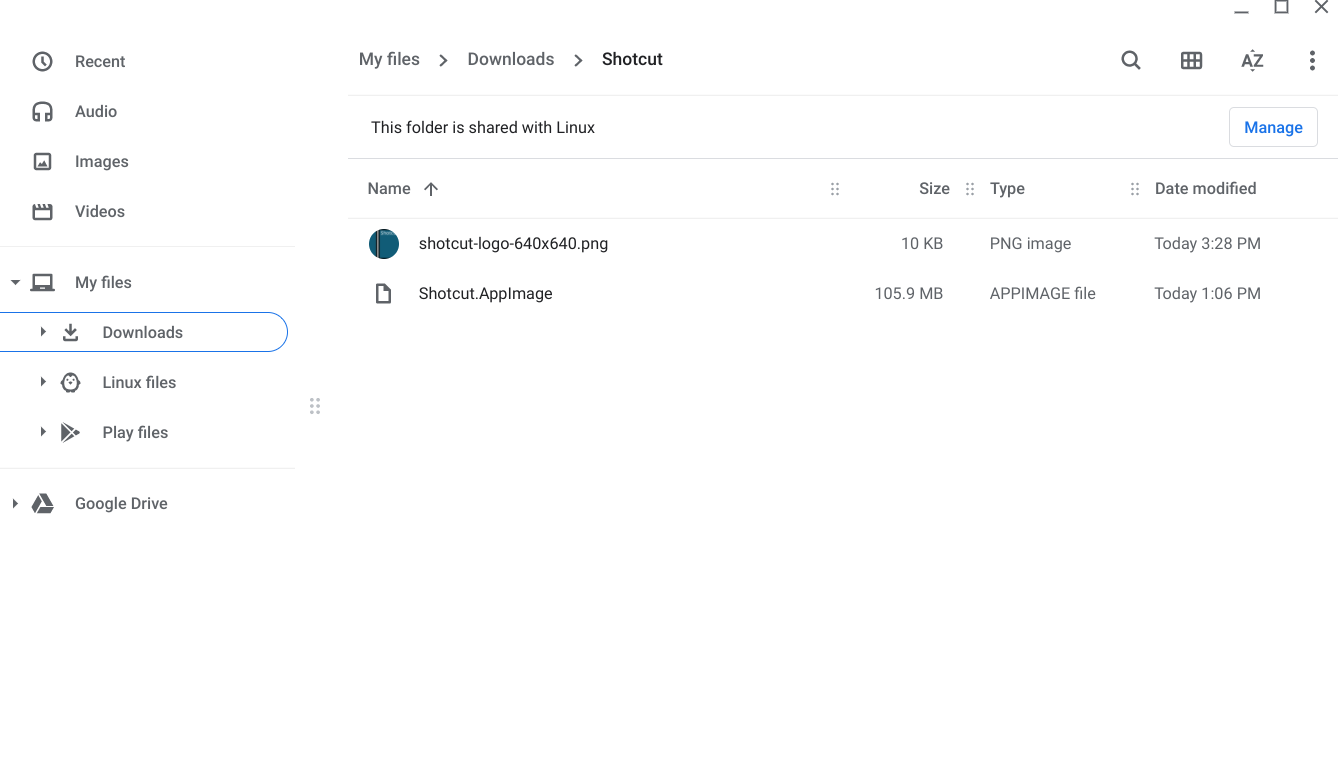1338x784 pixels.
Task: Click the Downloads arrow icon
Action: point(70,332)
